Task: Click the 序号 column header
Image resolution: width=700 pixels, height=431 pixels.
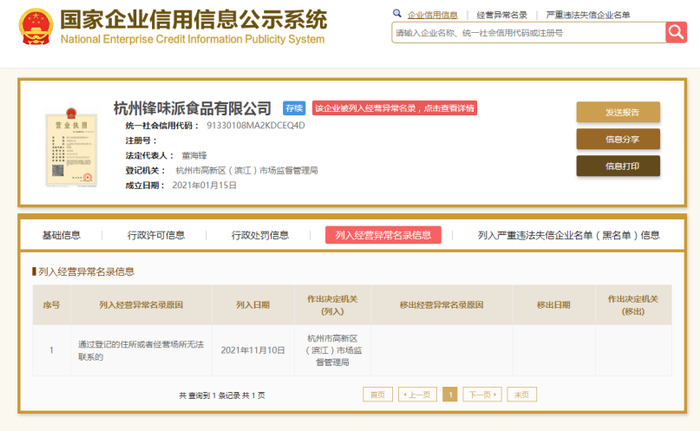Action: [x=51, y=305]
